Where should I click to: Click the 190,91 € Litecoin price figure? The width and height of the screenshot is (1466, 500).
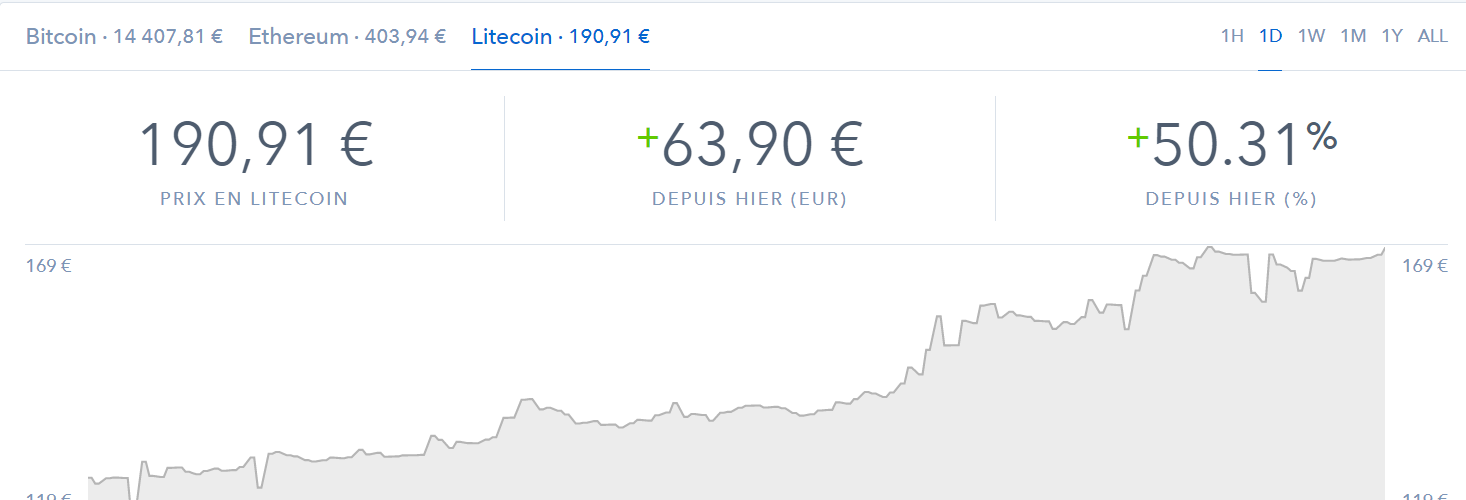click(x=256, y=145)
